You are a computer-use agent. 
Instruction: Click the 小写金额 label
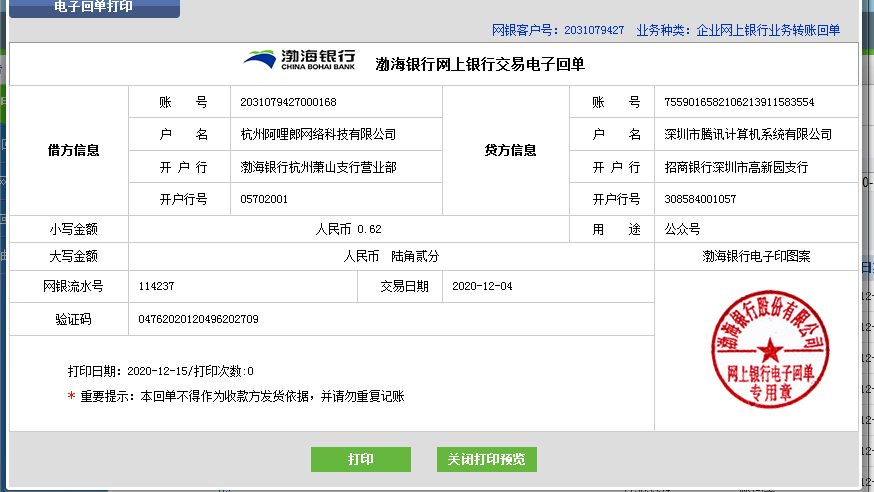click(74, 229)
